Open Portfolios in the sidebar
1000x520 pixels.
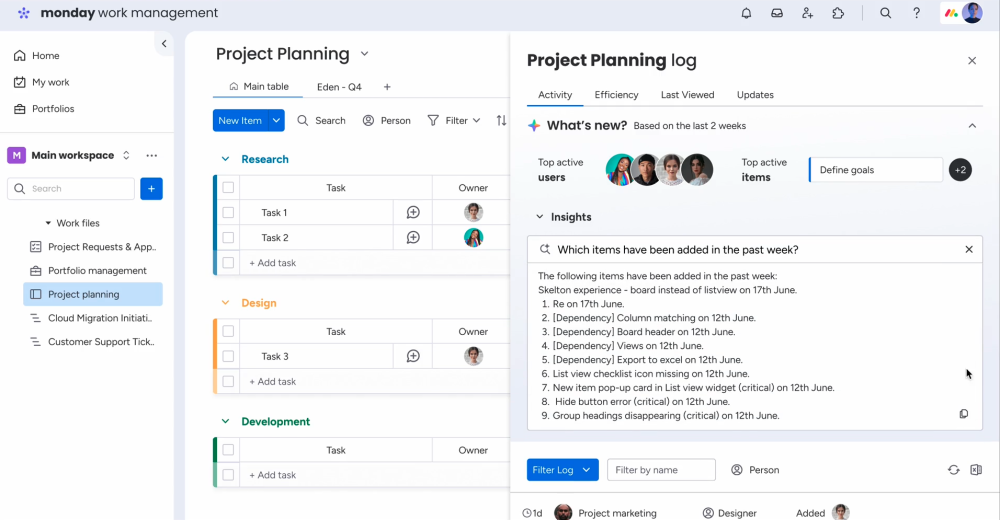click(45, 108)
